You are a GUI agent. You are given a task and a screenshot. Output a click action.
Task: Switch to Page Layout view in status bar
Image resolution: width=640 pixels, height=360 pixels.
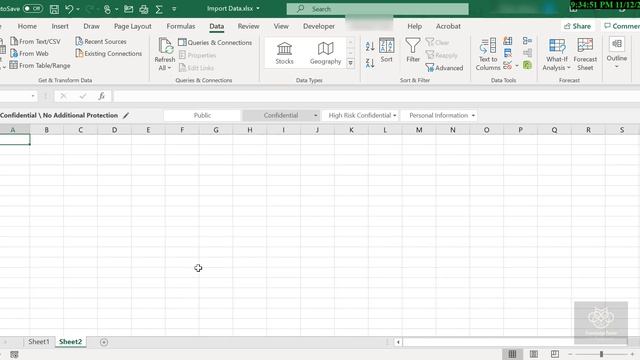[533, 354]
